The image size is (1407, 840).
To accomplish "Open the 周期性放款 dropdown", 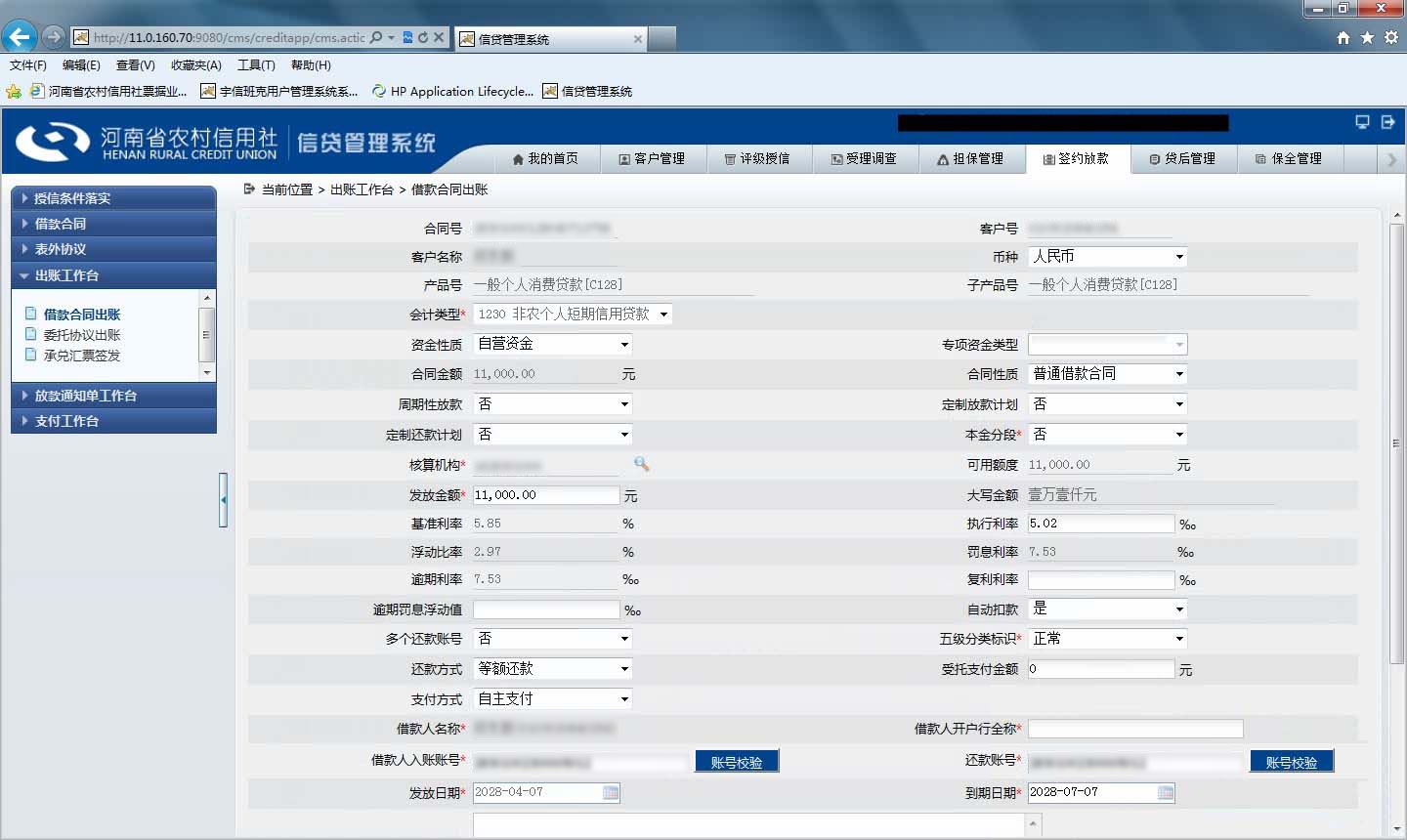I will click(x=553, y=404).
